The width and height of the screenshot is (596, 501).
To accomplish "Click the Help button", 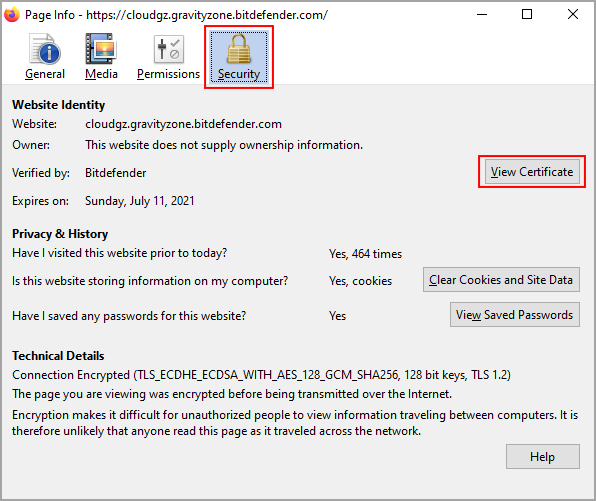I will pyautogui.click(x=542, y=457).
